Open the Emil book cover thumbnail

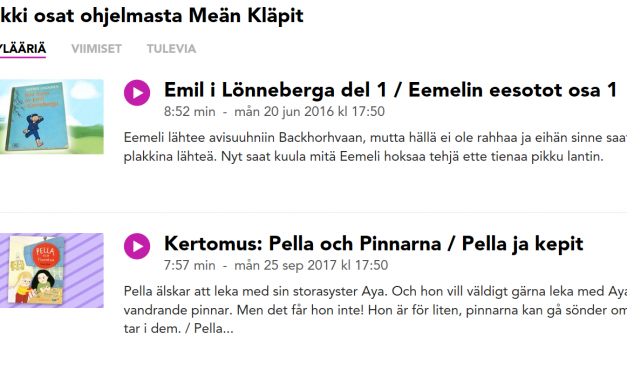tap(52, 116)
